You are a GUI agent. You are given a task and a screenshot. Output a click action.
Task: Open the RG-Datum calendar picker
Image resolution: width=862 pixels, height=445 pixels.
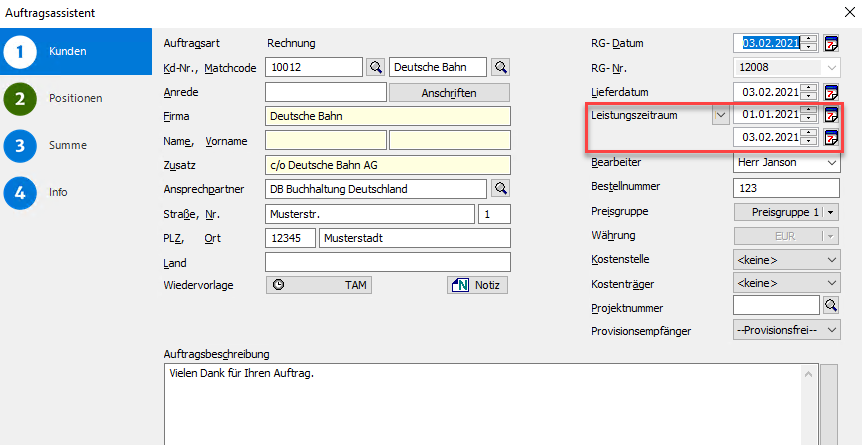[x=830, y=43]
